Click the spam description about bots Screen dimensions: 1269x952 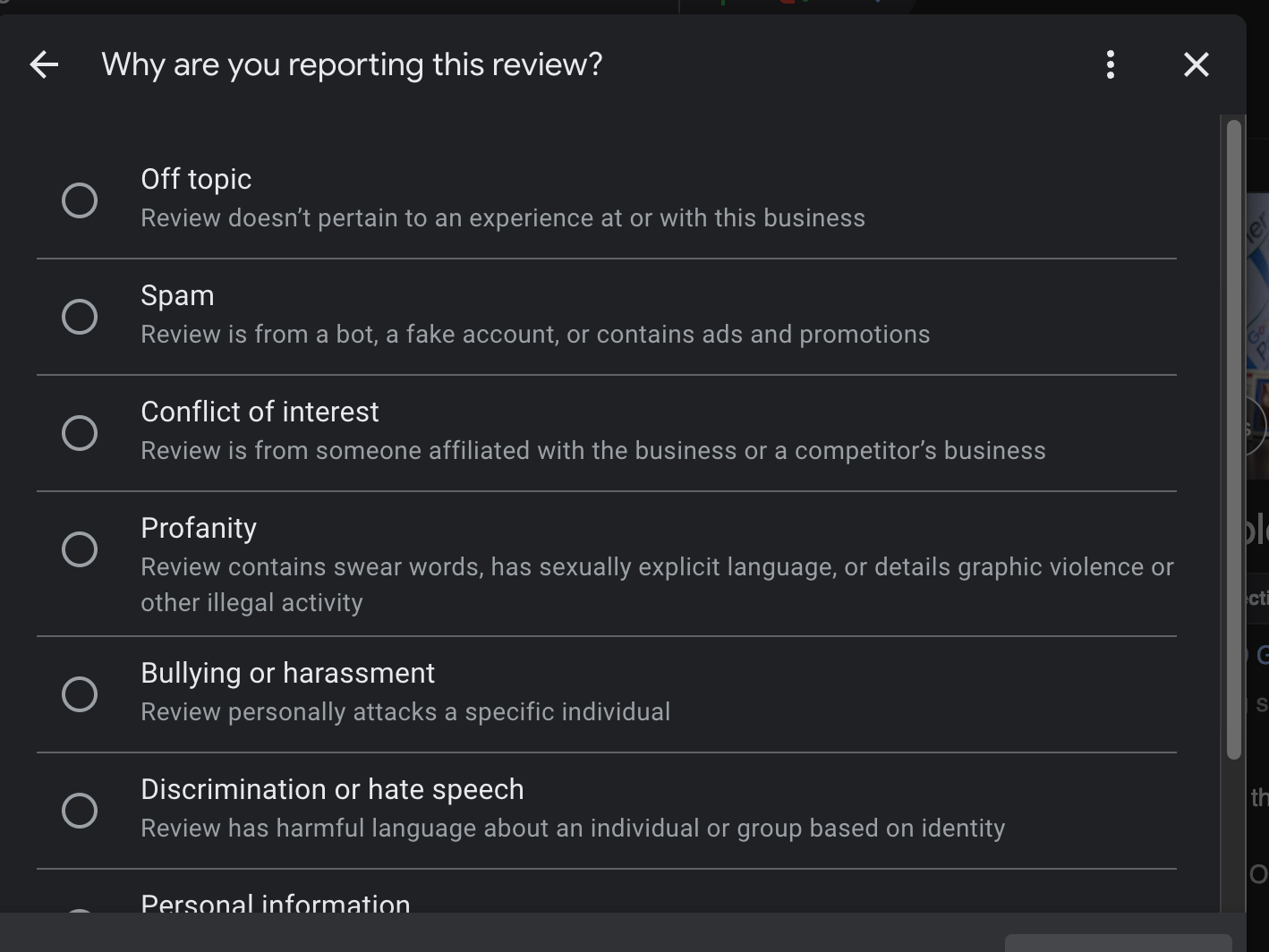[535, 335]
